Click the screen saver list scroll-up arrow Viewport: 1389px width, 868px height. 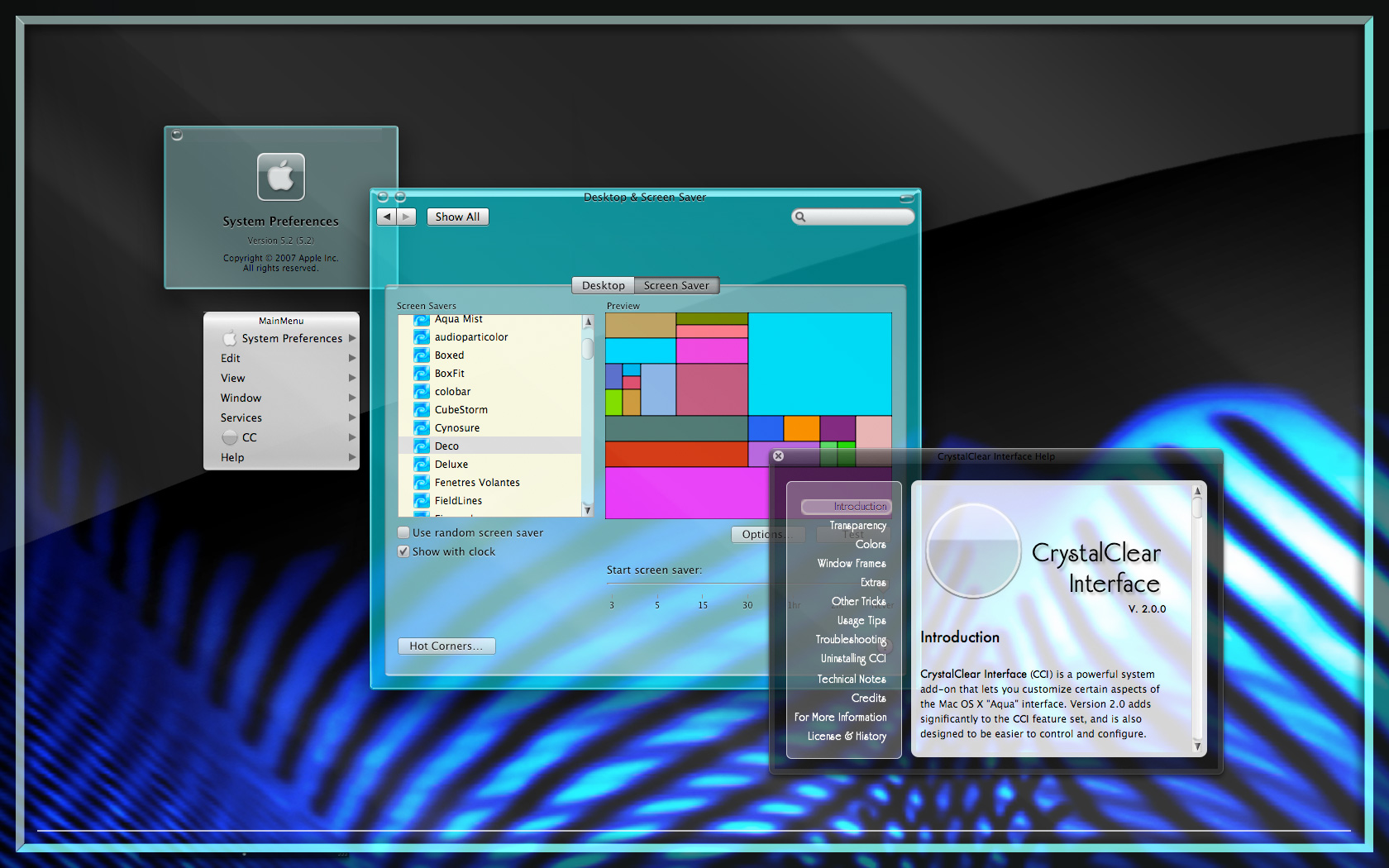[588, 322]
